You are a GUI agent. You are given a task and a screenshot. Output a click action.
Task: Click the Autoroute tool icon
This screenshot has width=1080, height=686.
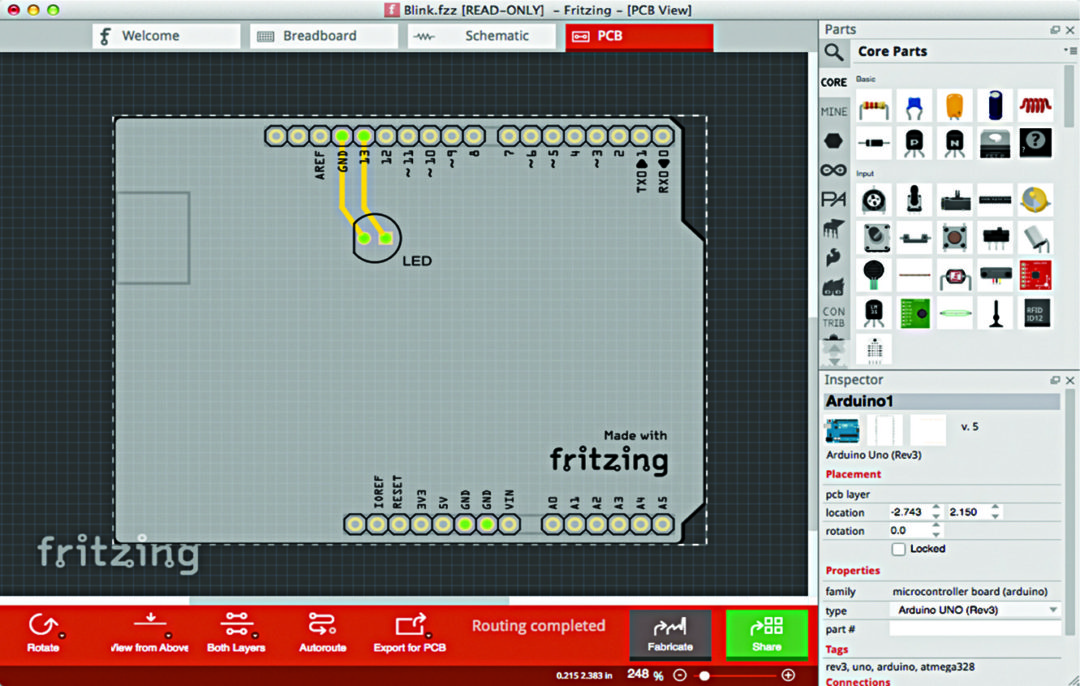coord(322,627)
